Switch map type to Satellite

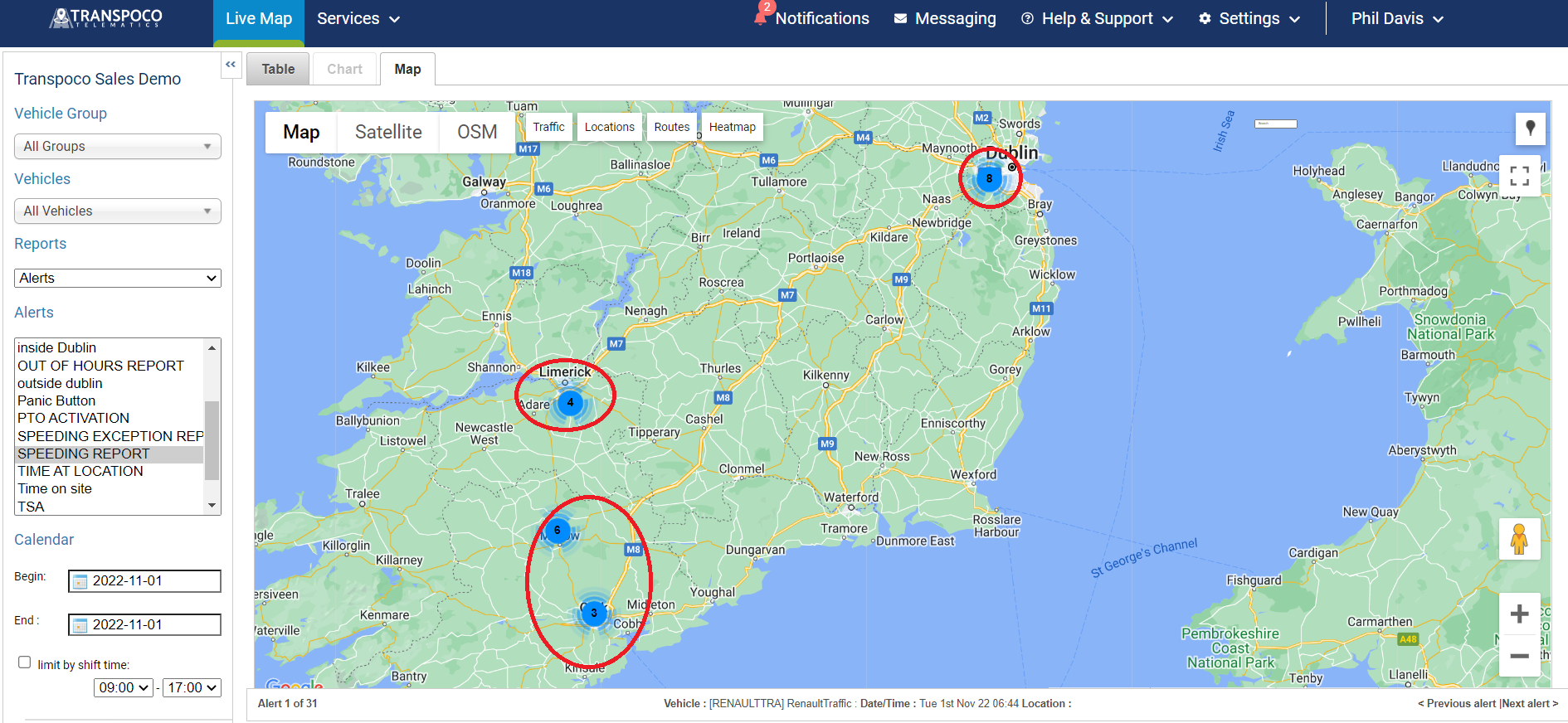click(x=388, y=132)
